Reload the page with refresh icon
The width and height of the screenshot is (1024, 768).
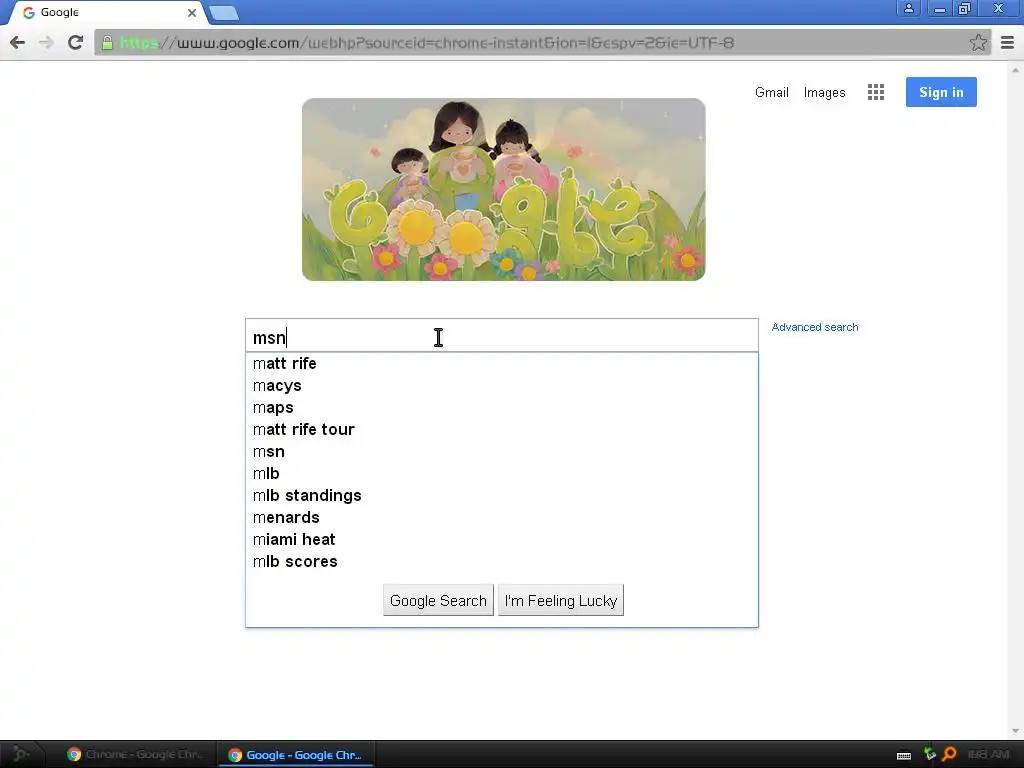click(x=75, y=42)
